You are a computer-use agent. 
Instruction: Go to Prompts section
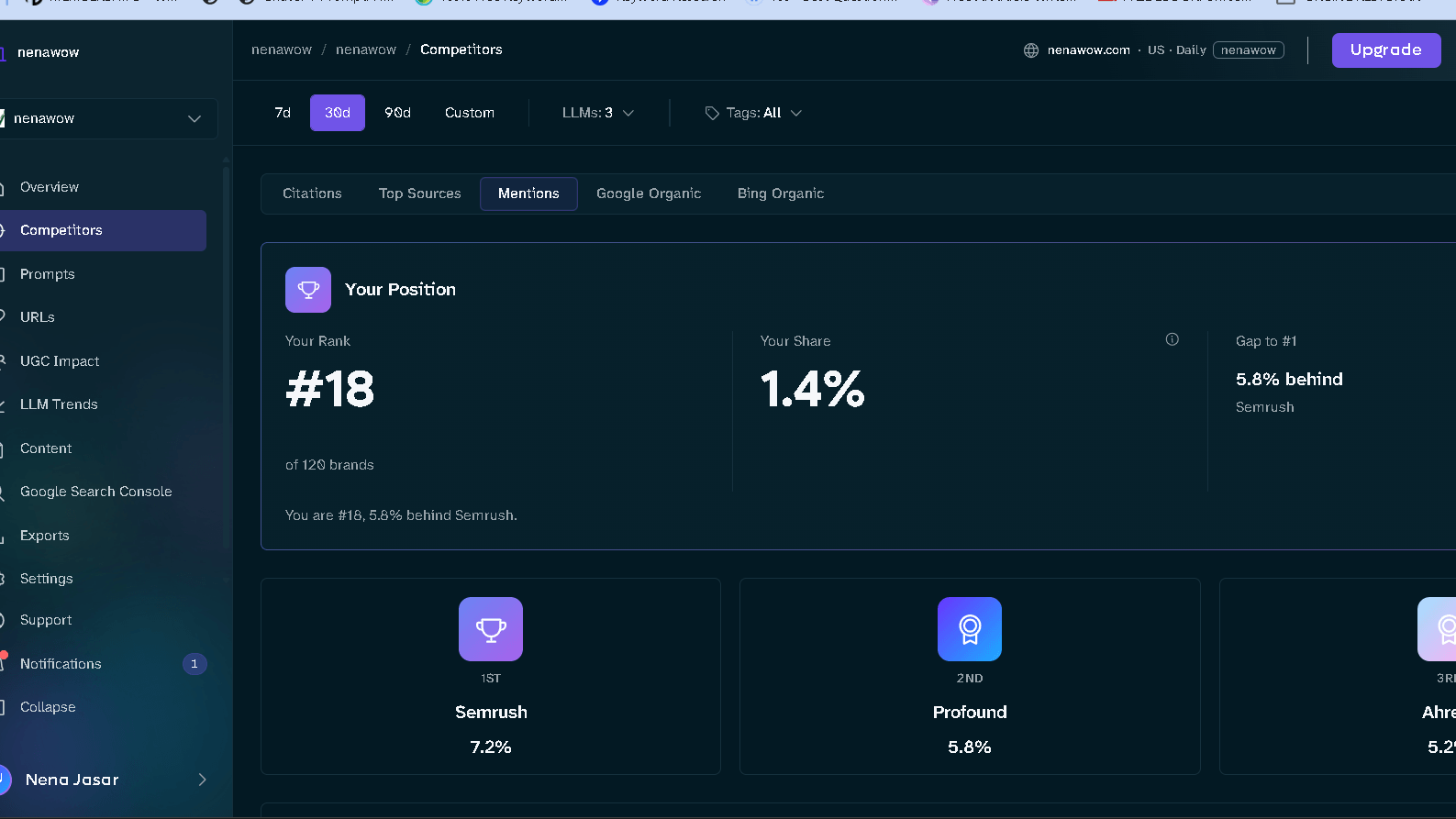click(x=48, y=274)
